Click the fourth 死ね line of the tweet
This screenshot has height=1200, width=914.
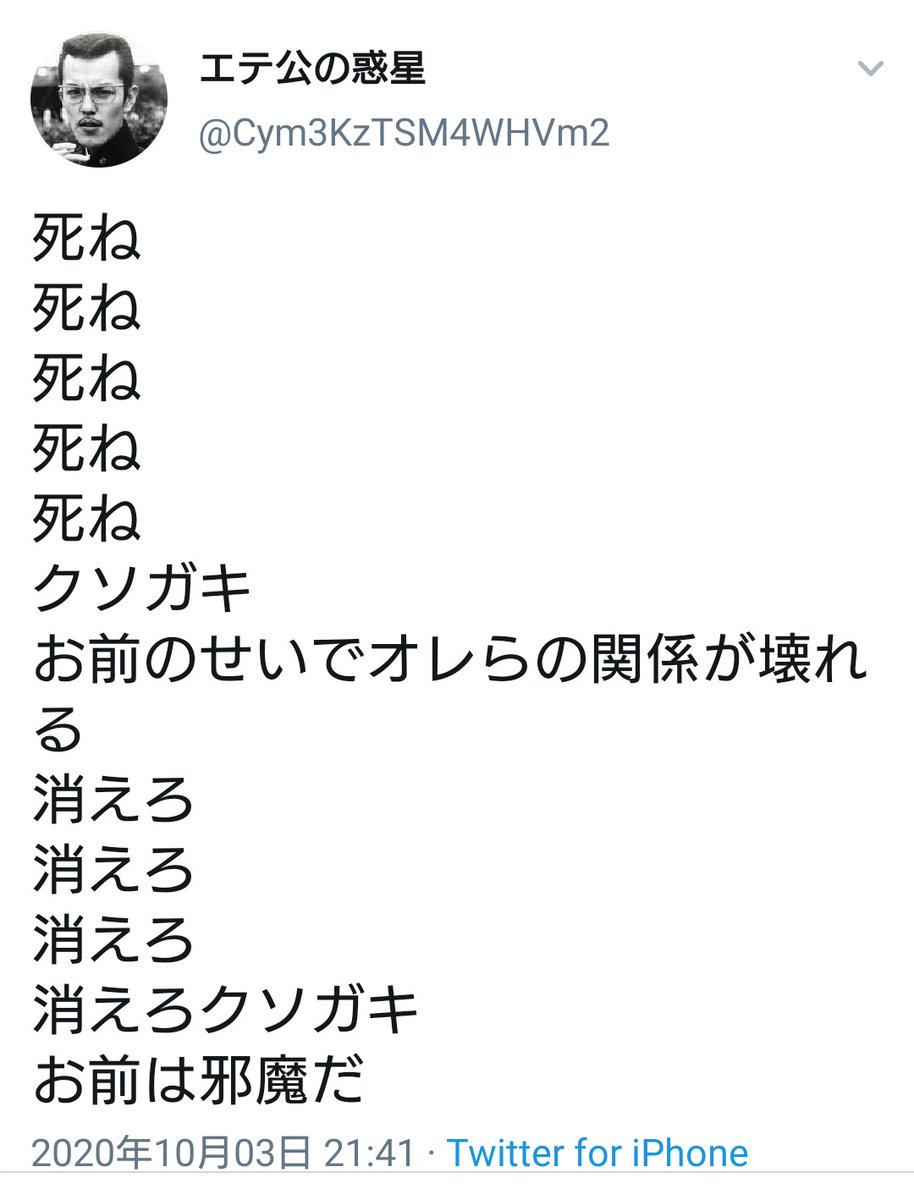(x=87, y=450)
